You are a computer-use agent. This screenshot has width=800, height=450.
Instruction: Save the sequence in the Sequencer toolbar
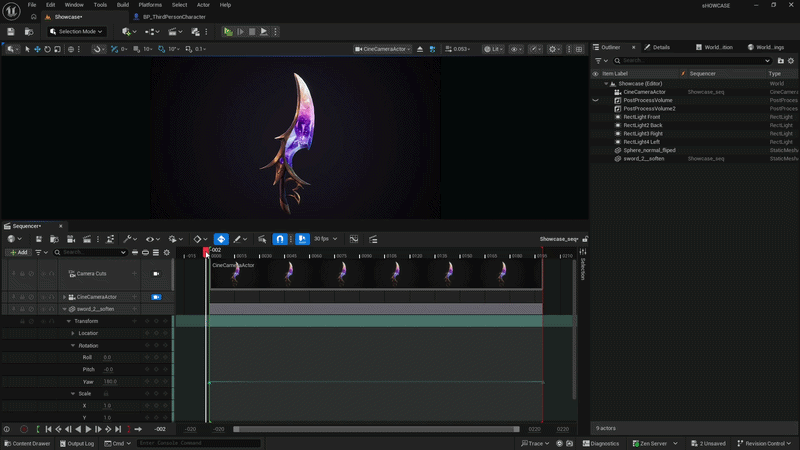39,239
